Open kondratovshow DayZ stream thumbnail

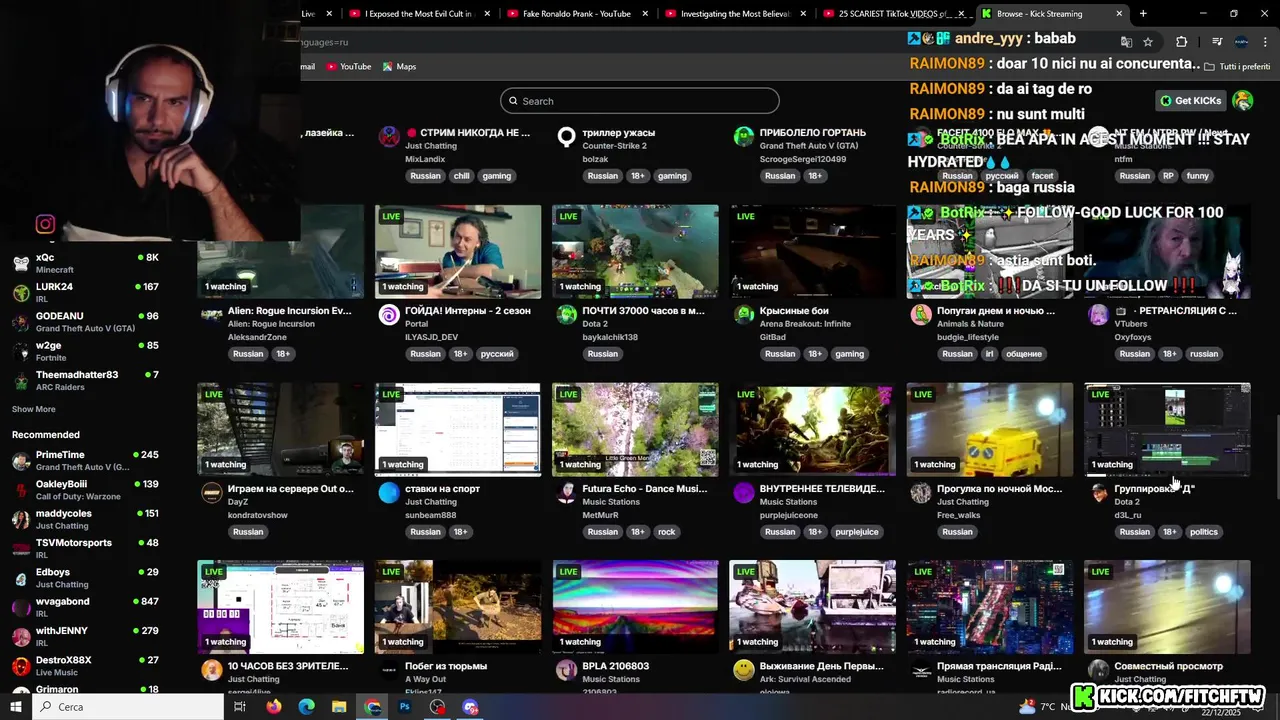coord(281,429)
